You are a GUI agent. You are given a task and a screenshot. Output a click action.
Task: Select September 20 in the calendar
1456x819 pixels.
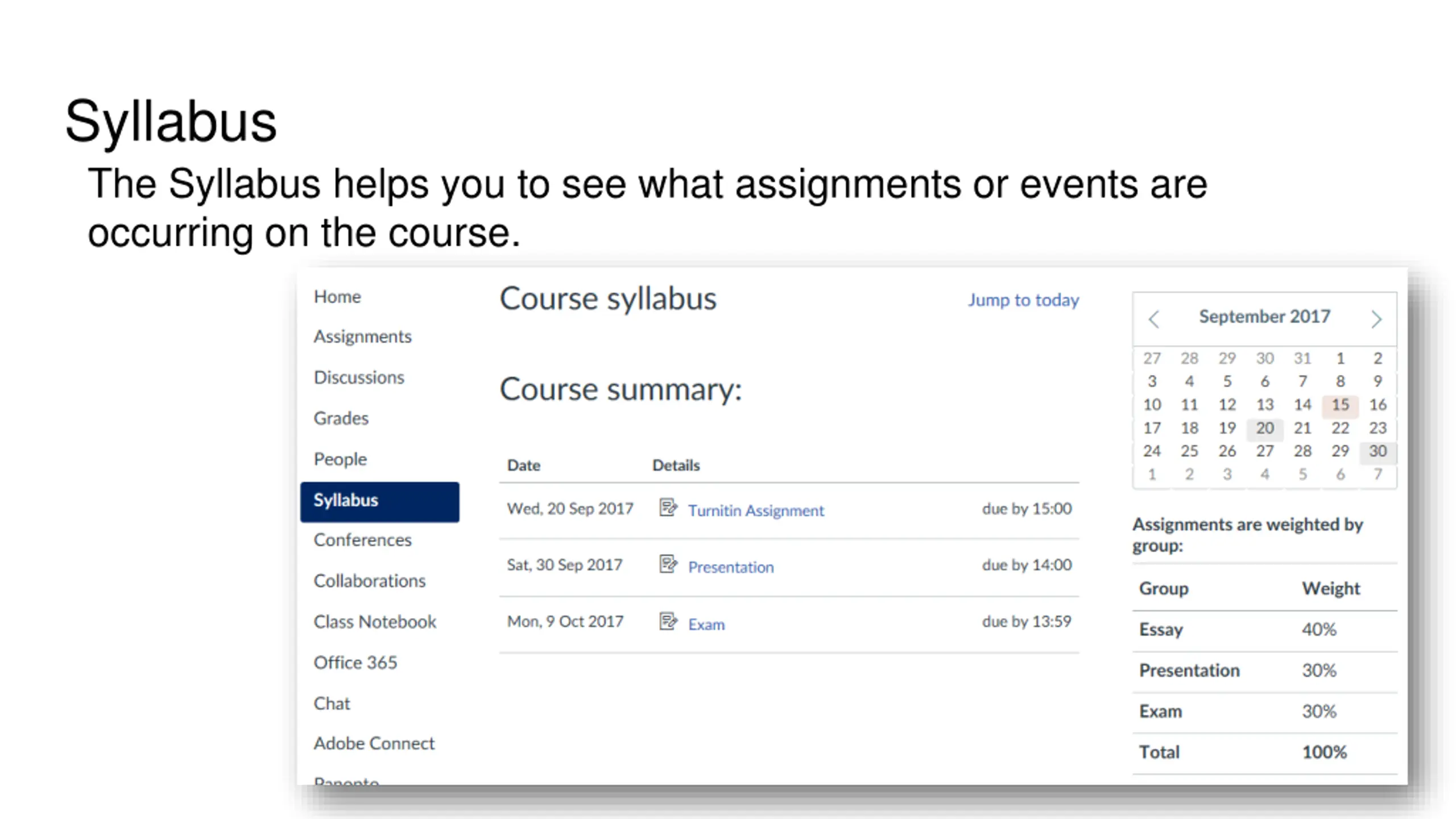tap(1264, 428)
